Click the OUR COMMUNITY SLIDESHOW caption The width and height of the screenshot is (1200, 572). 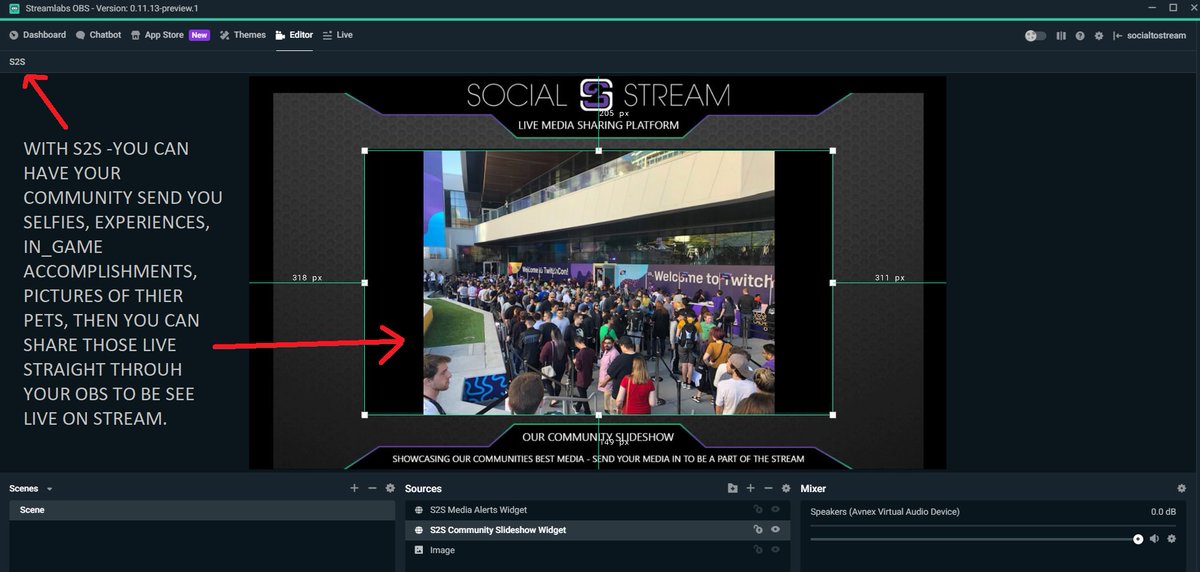pos(598,437)
